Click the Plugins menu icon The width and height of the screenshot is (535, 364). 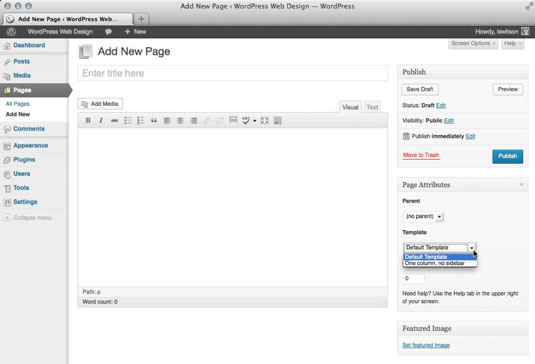(x=7, y=160)
